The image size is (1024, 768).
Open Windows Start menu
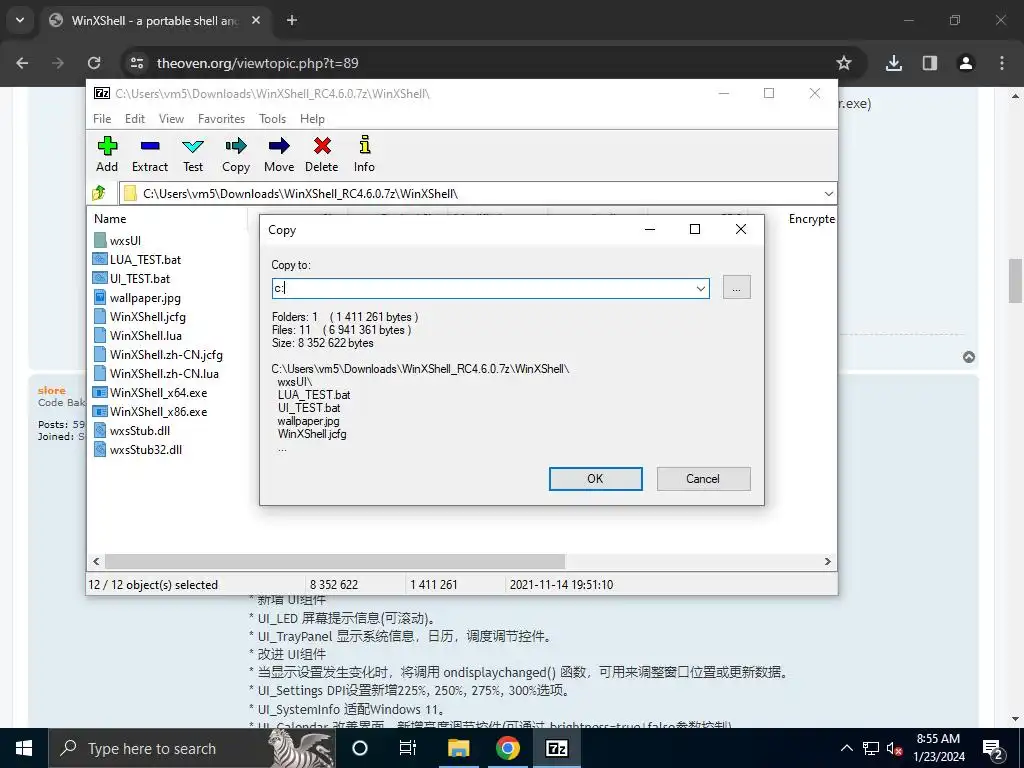pyautogui.click(x=24, y=748)
